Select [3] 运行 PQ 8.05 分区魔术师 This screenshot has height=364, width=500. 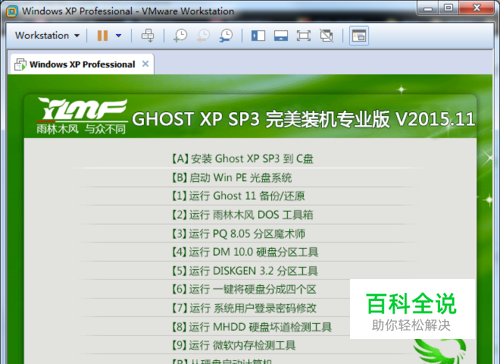click(239, 234)
